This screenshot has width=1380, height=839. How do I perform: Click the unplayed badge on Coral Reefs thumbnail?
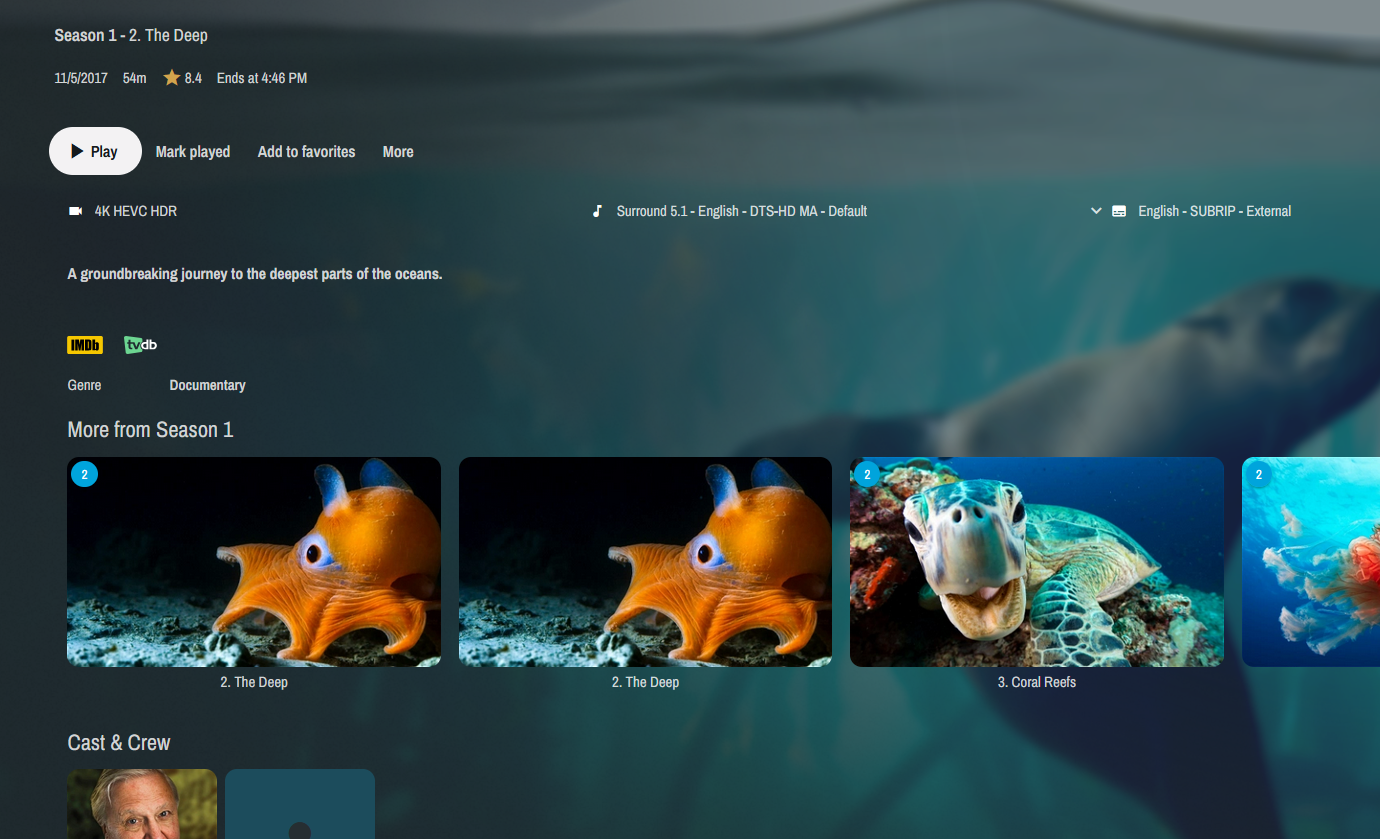point(867,474)
